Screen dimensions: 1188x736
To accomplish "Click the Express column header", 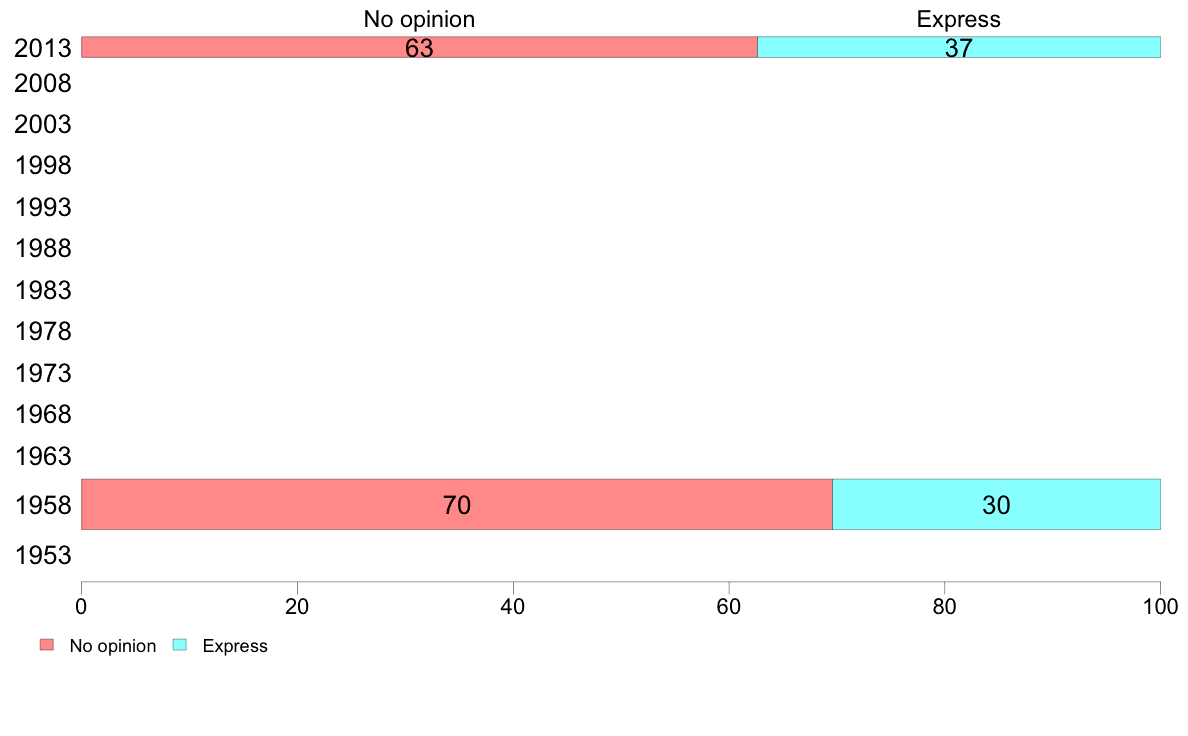I will point(958,19).
